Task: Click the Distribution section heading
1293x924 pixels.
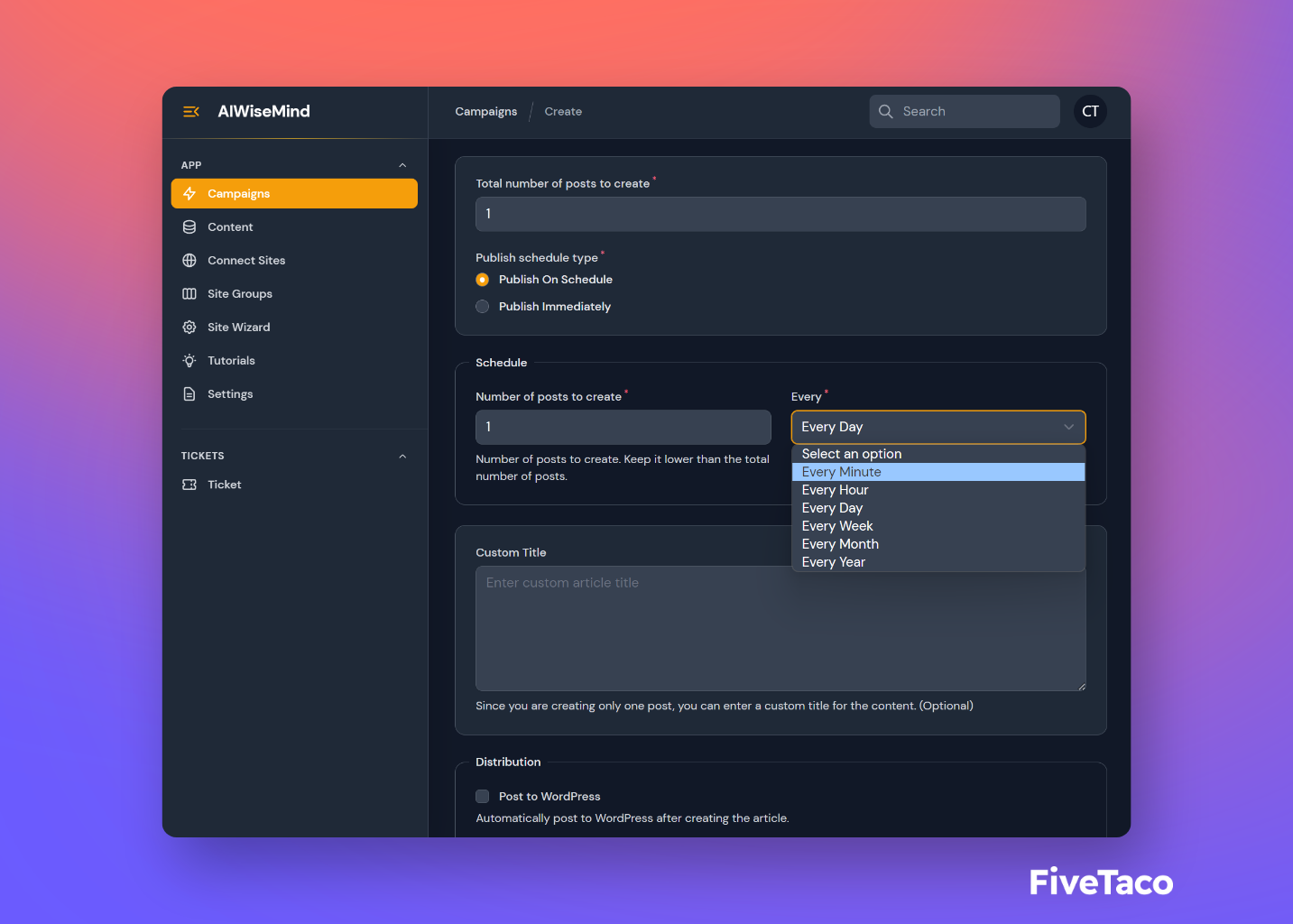Action: coord(508,762)
